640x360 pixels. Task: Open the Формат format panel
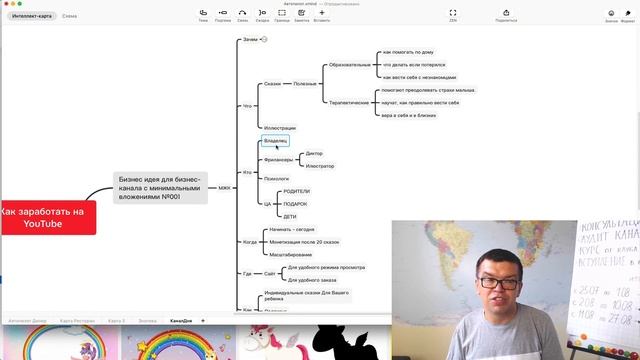click(628, 16)
